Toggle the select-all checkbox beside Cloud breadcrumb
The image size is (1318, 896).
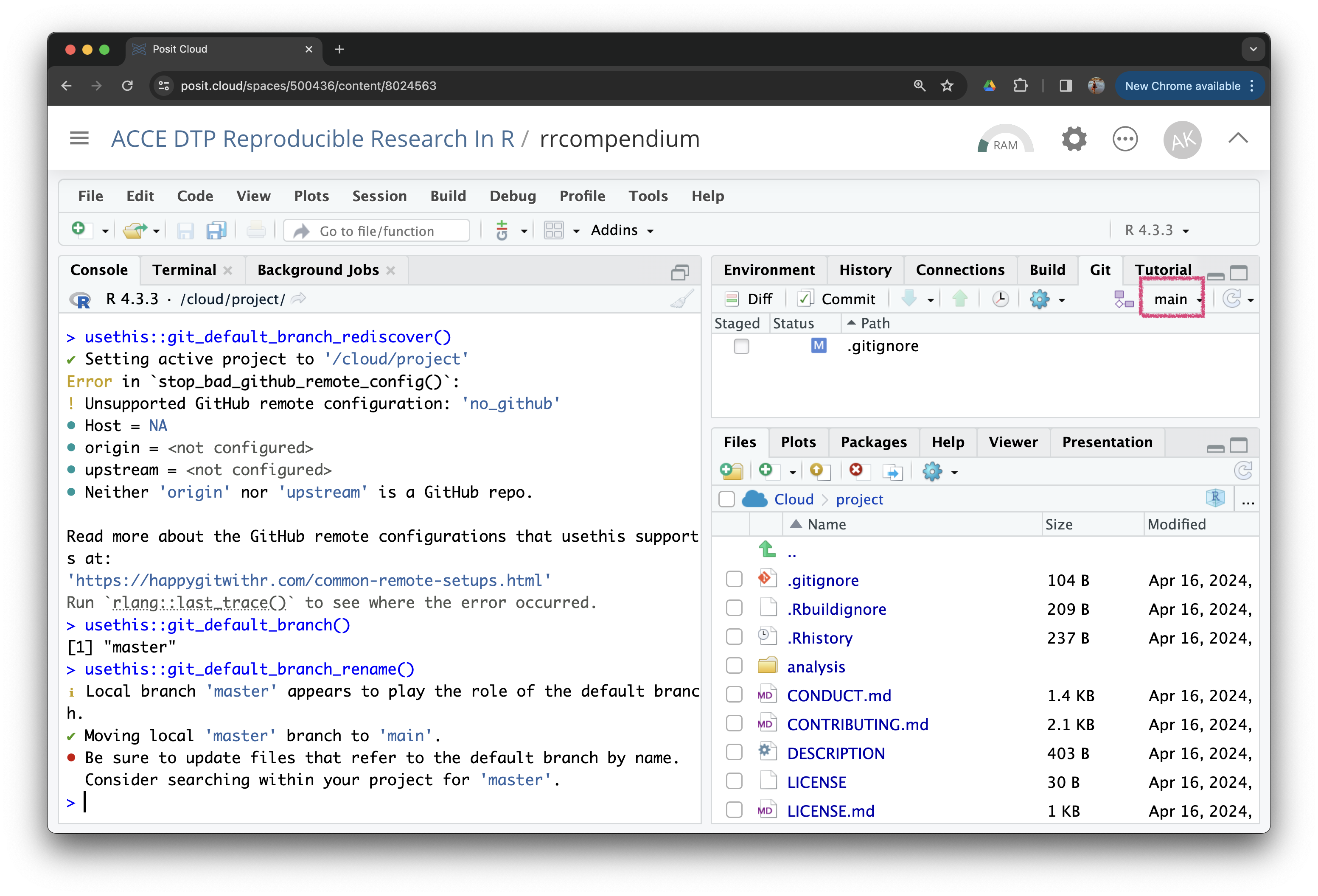point(726,499)
